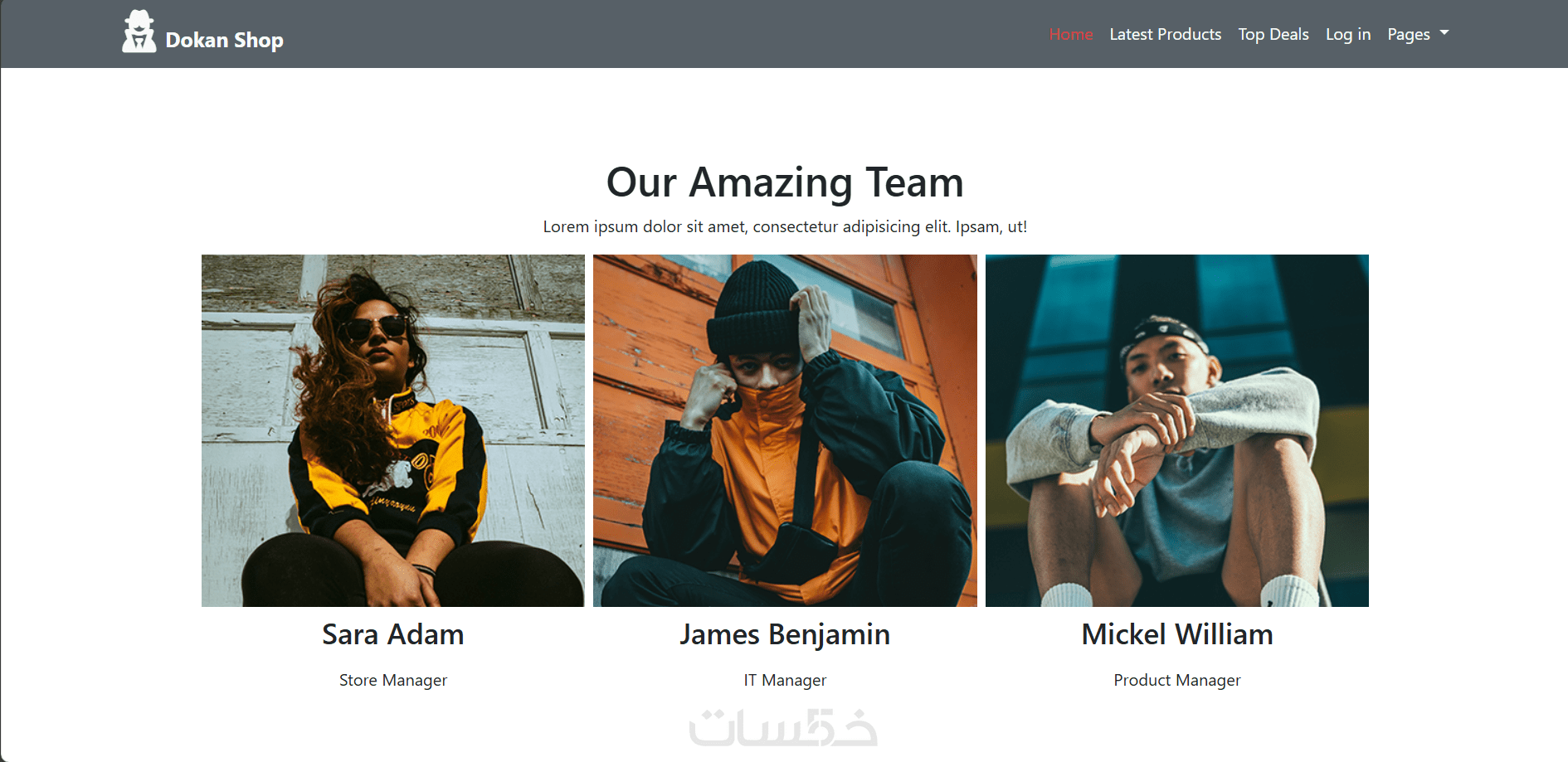Select the Product Manager role text
Image resolution: width=1568 pixels, height=762 pixels.
pyautogui.click(x=1176, y=681)
